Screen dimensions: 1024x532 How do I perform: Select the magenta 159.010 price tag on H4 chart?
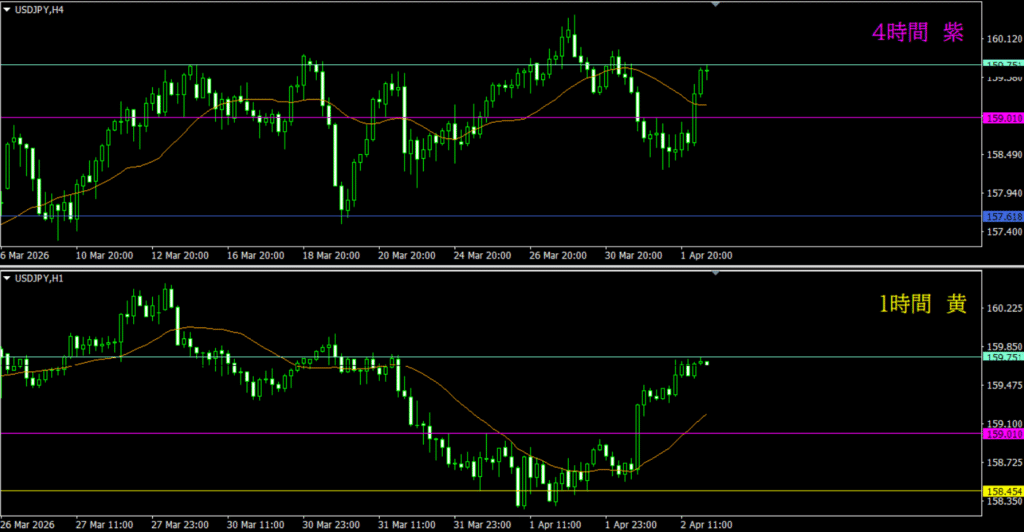click(1003, 118)
